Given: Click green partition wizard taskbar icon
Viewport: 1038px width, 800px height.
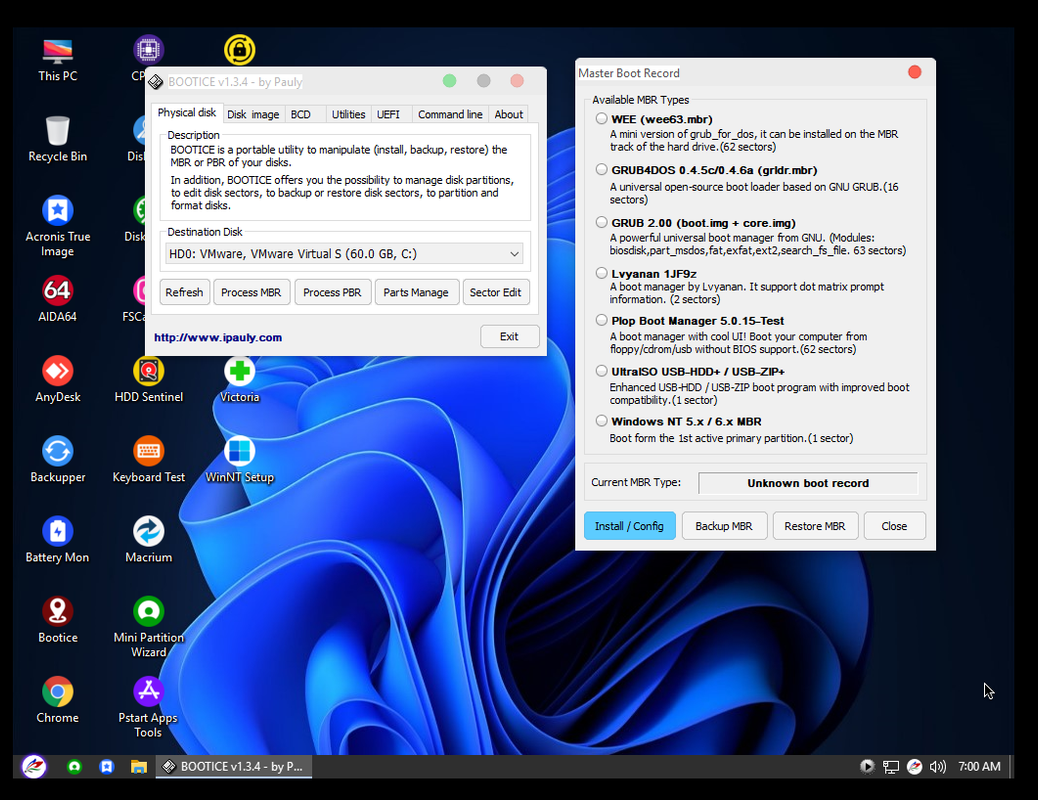Looking at the screenshot, I should pyautogui.click(x=74, y=766).
